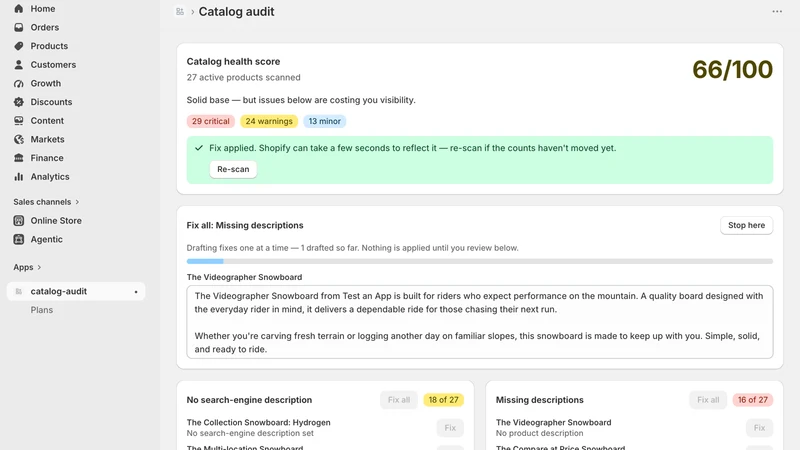Image resolution: width=800 pixels, height=450 pixels.
Task: Click the 18 of 27 count badge
Action: click(x=443, y=400)
